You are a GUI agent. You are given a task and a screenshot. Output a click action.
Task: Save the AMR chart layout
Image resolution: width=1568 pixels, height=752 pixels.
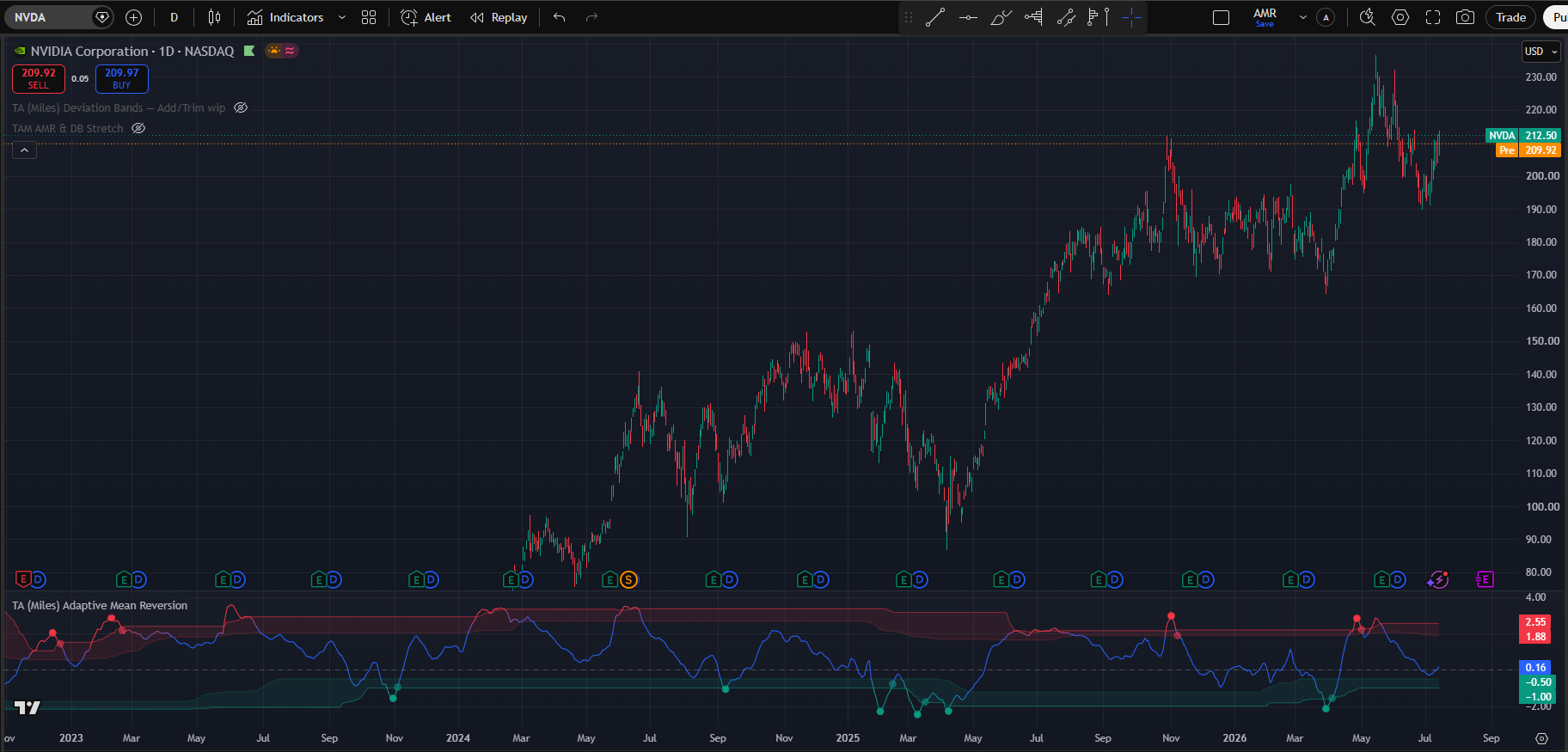click(x=1265, y=17)
